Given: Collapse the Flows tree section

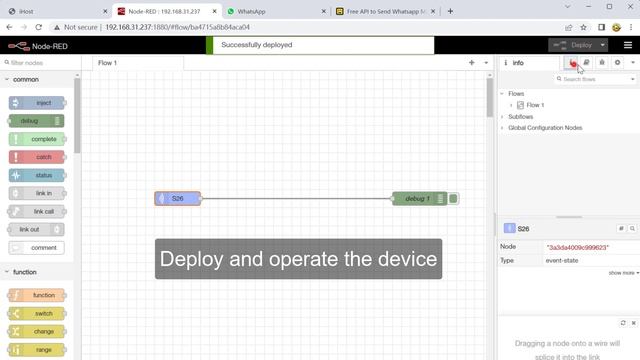Looking at the screenshot, I should [x=502, y=93].
